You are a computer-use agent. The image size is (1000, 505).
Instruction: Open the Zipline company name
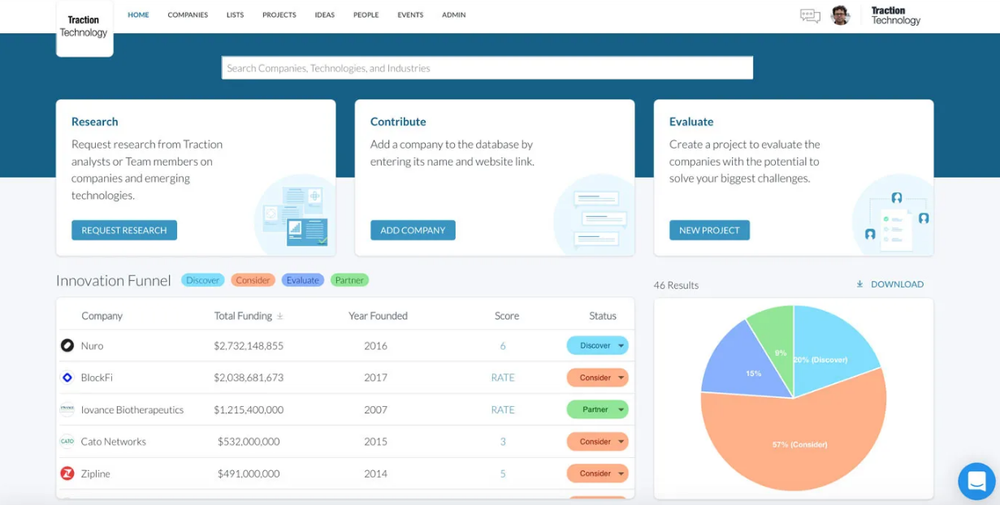pos(96,473)
